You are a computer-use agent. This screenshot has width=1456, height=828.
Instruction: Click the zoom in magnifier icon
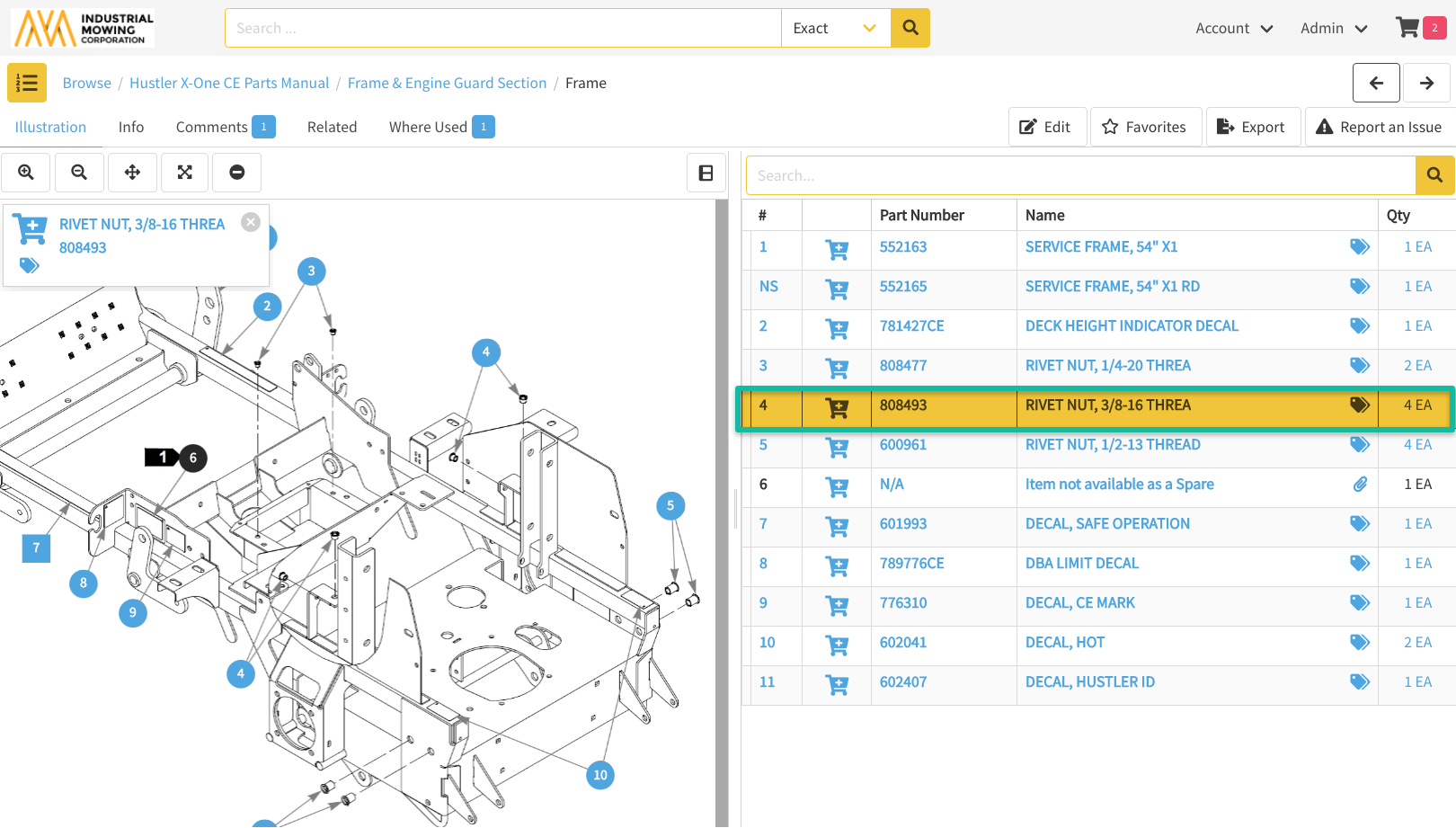point(26,172)
